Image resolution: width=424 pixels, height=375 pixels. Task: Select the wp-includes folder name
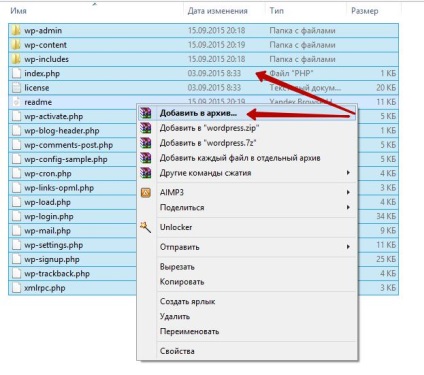tap(46, 59)
